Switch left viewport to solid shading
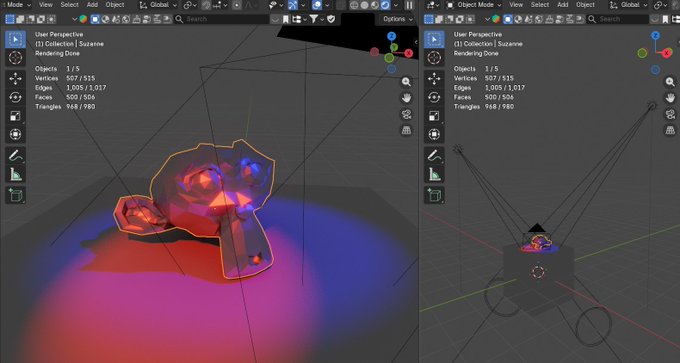 coord(364,5)
